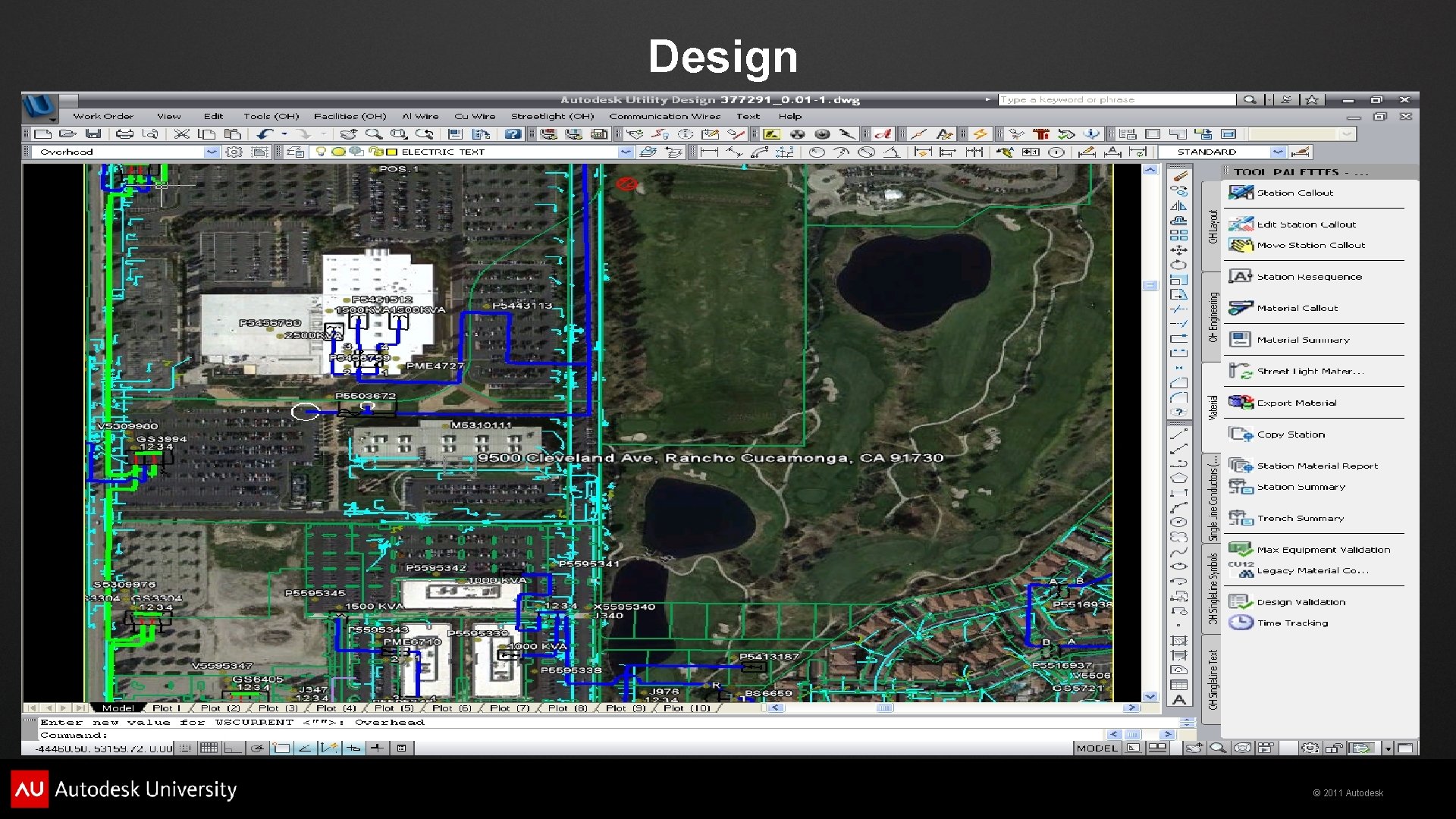Click the keyword search input field

(1115, 99)
